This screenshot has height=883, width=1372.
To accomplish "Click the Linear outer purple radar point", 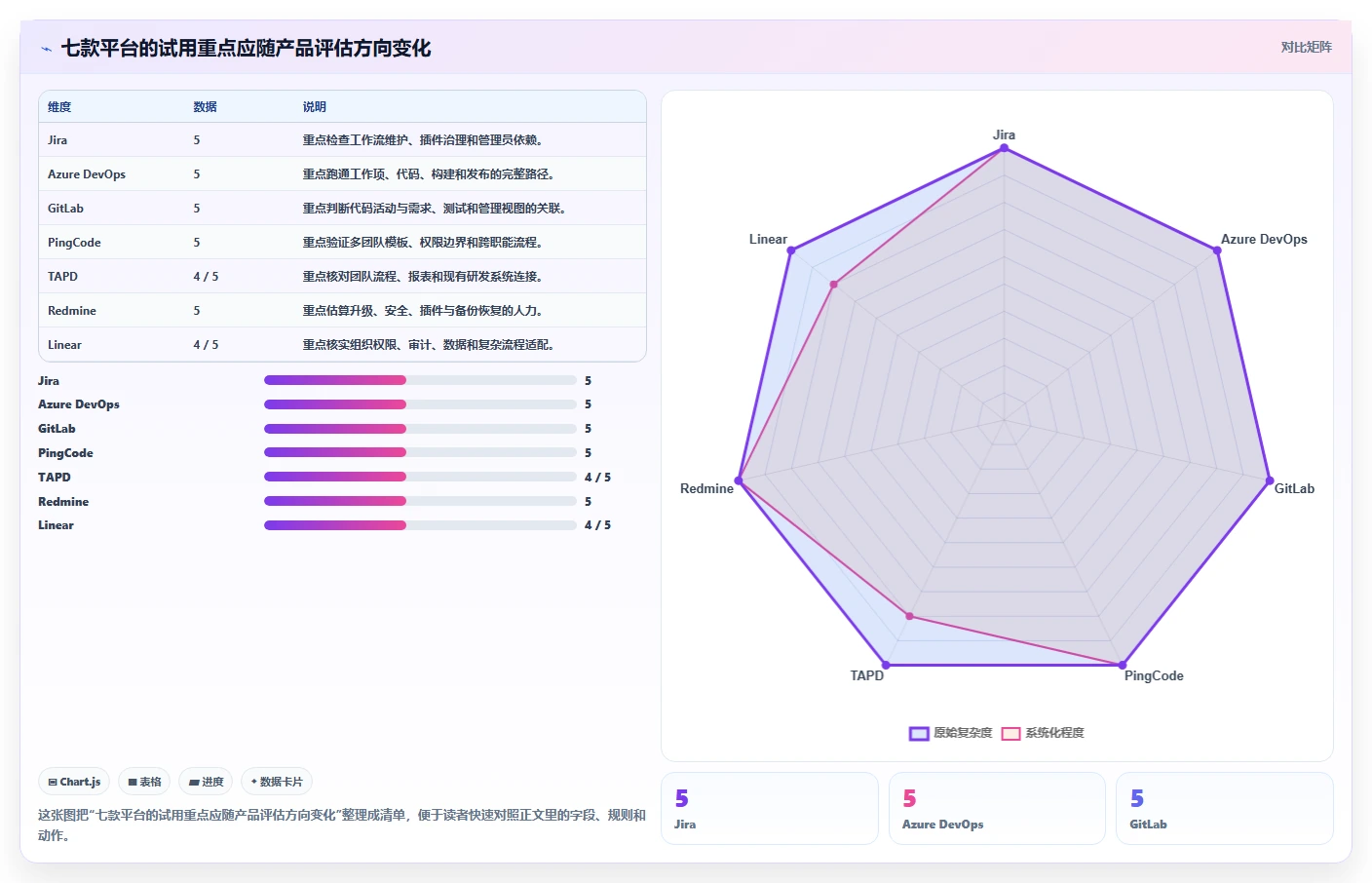I will tap(791, 250).
